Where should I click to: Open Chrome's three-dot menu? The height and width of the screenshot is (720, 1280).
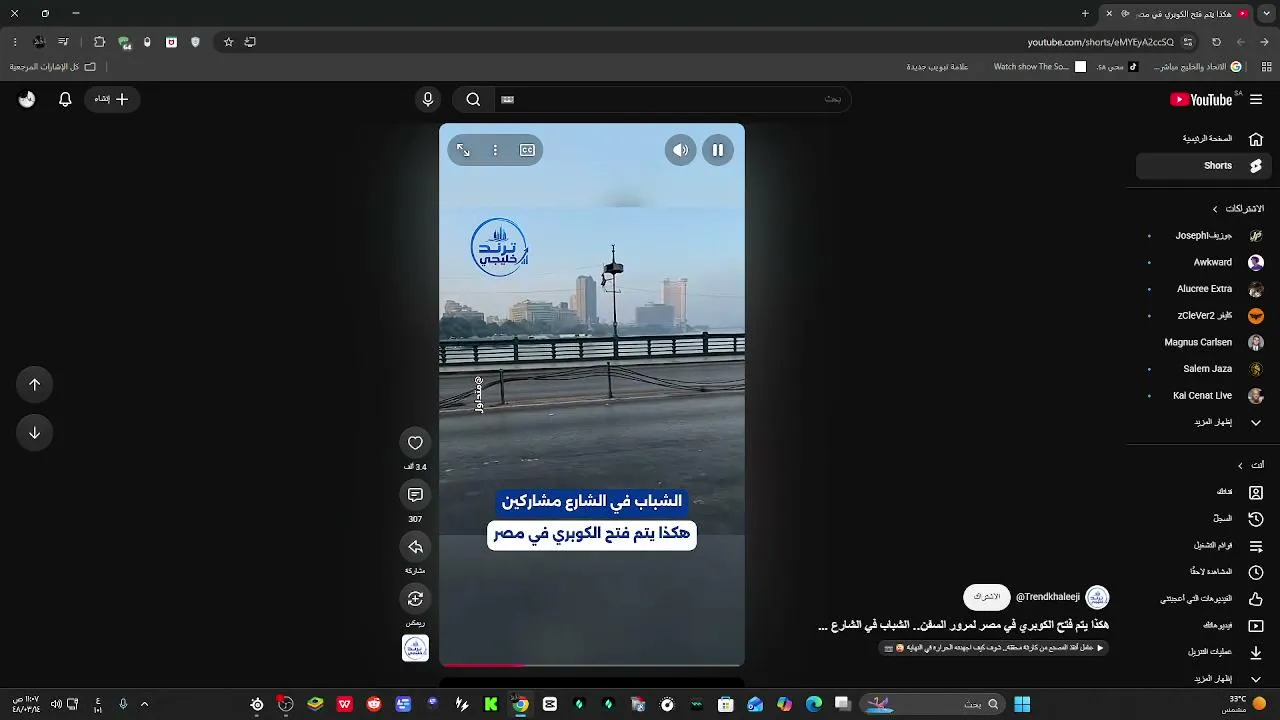point(14,42)
